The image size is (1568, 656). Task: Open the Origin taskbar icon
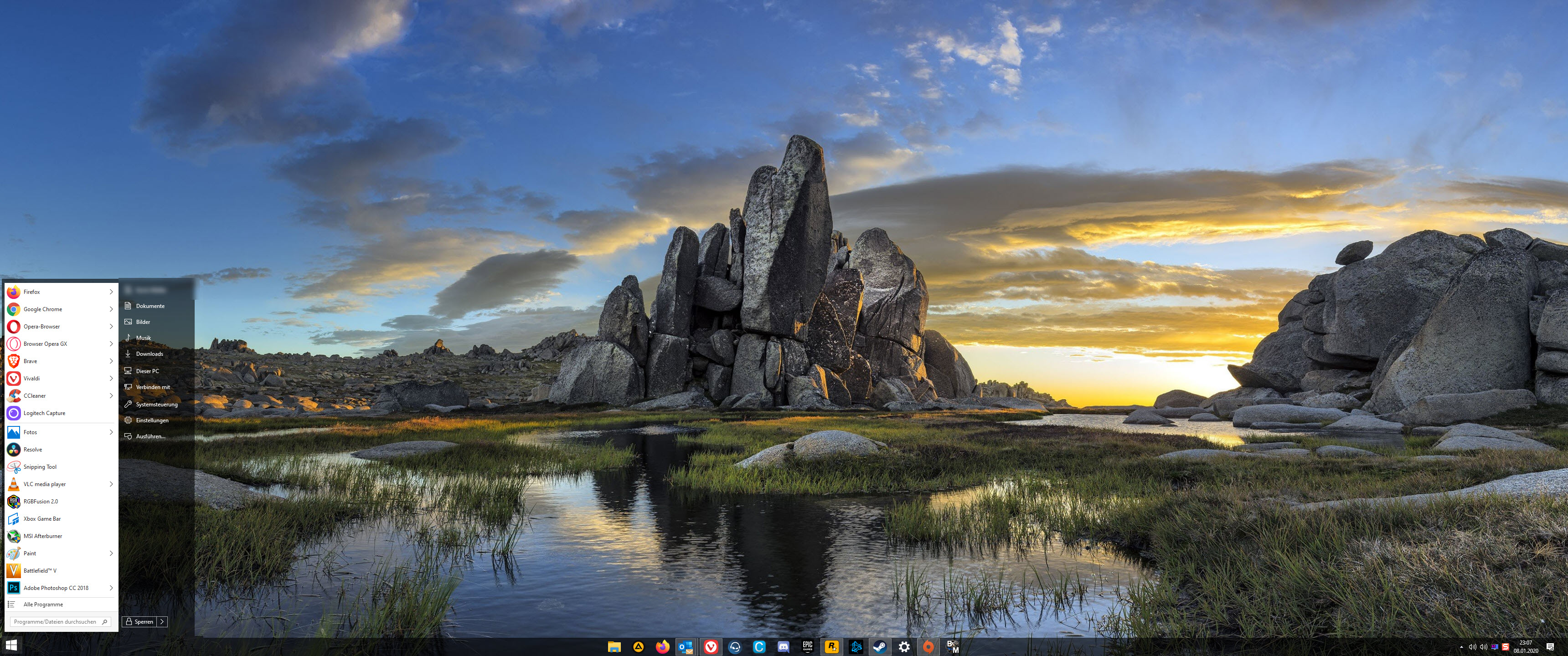click(928, 647)
